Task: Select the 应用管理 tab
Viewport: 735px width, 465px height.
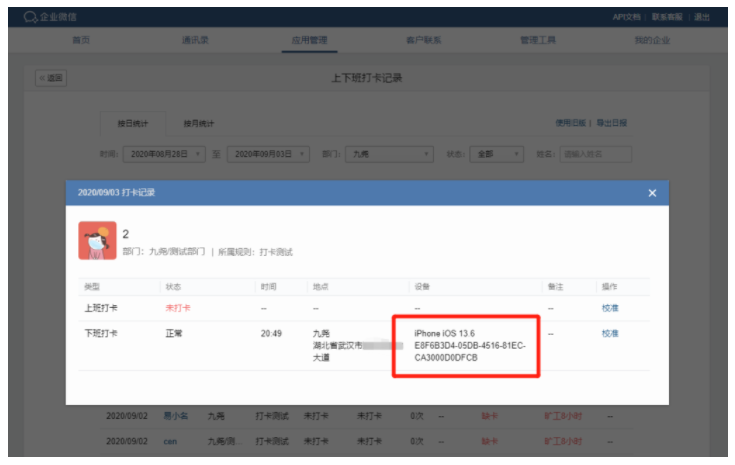Action: 309,40
